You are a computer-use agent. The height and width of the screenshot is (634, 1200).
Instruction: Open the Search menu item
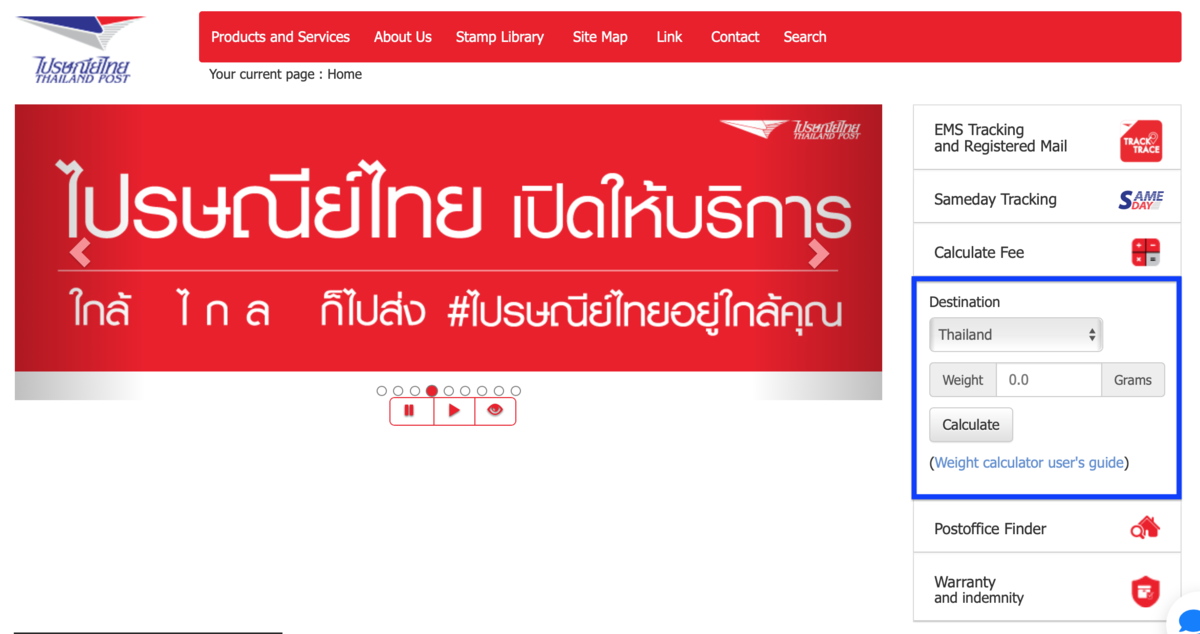pos(805,37)
